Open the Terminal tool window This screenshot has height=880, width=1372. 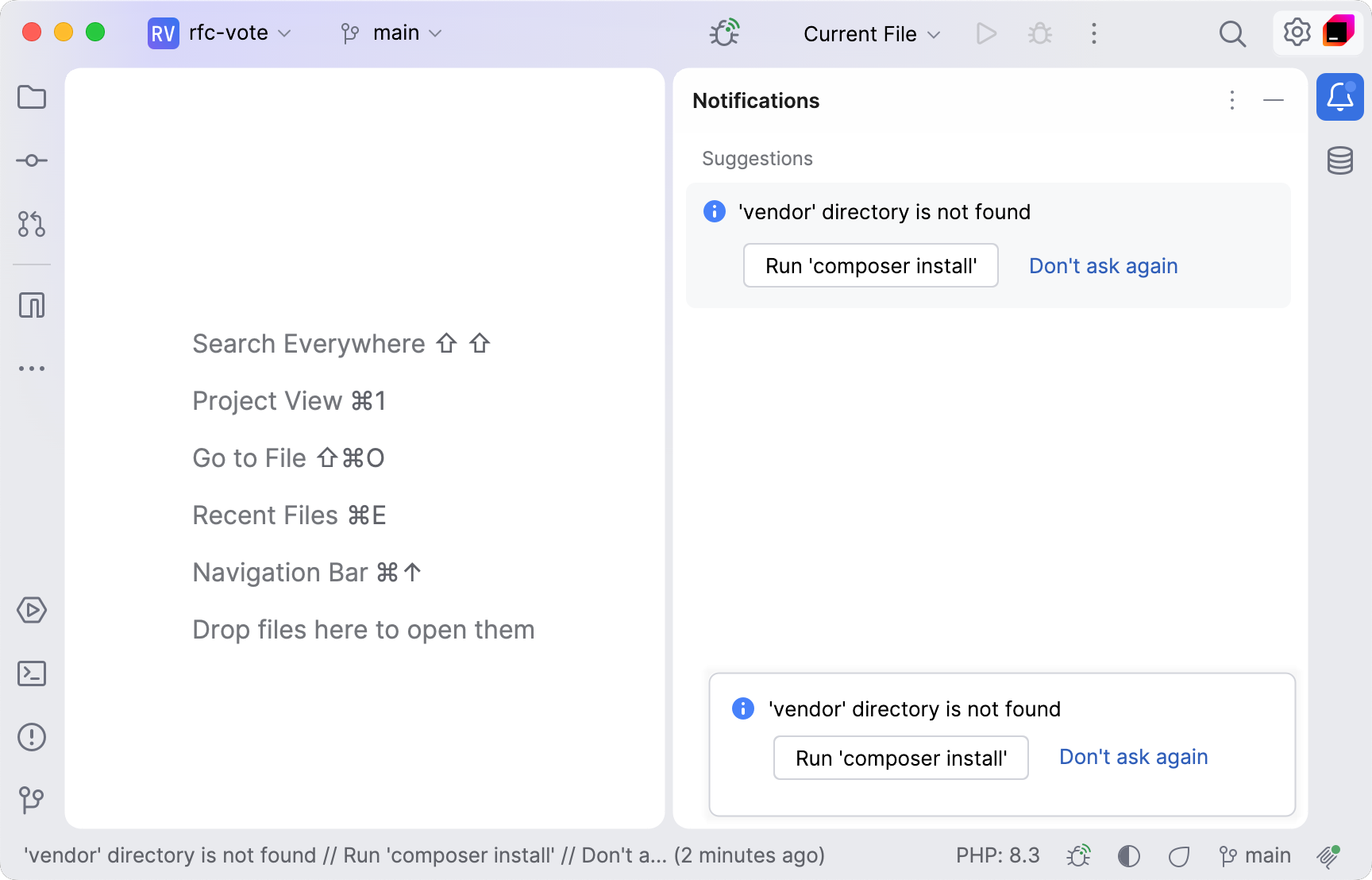[x=32, y=674]
